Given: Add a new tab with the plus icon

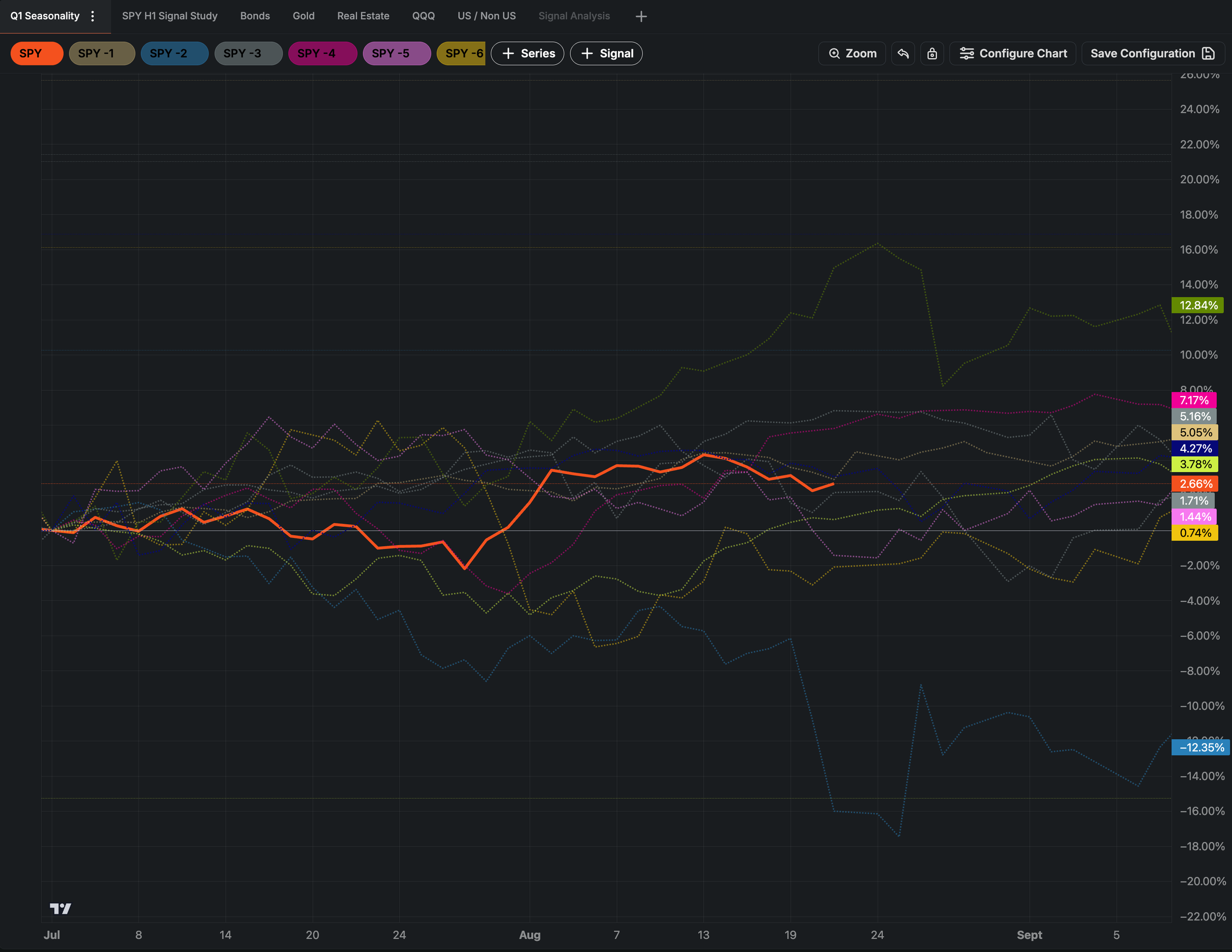Looking at the screenshot, I should [x=641, y=16].
